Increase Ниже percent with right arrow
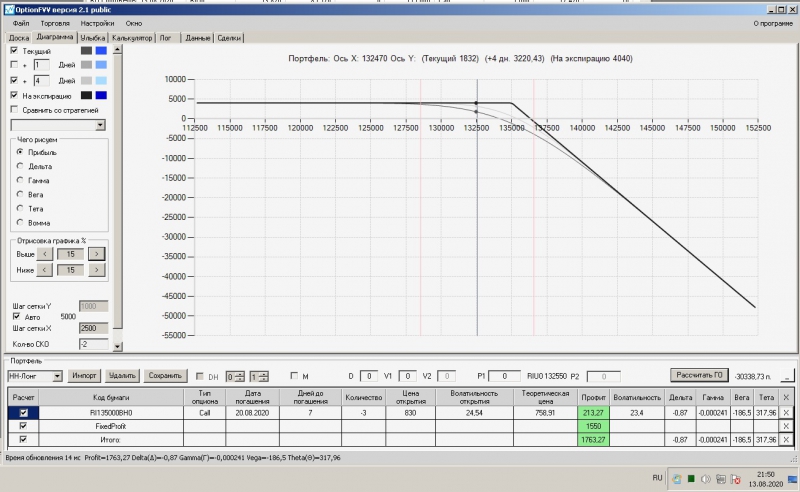 point(96,269)
